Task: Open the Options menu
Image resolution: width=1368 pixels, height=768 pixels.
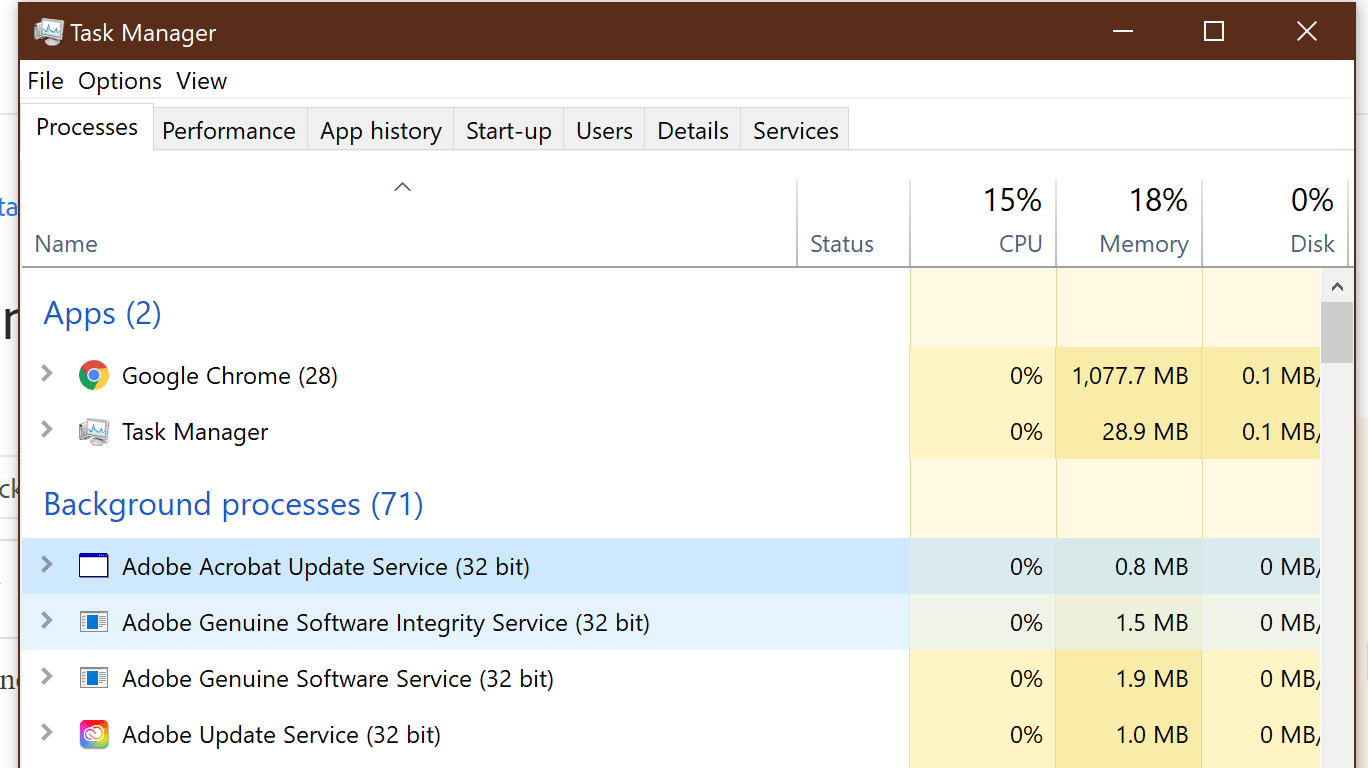Action: [119, 81]
